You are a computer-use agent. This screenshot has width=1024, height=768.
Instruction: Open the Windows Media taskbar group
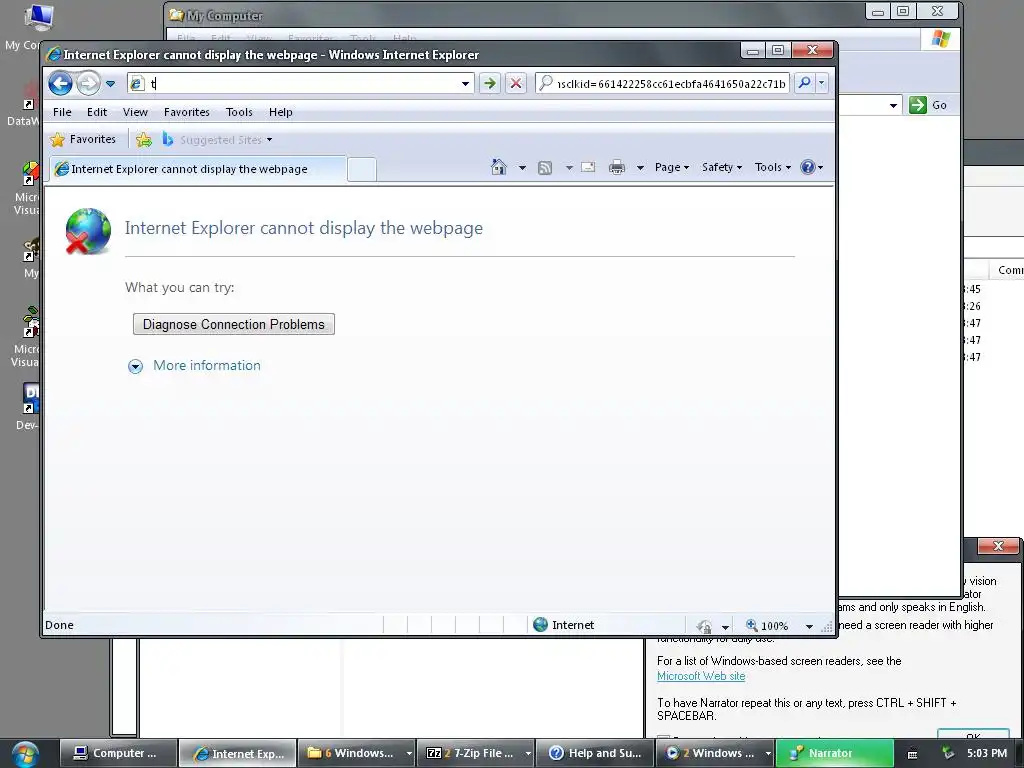tap(716, 753)
